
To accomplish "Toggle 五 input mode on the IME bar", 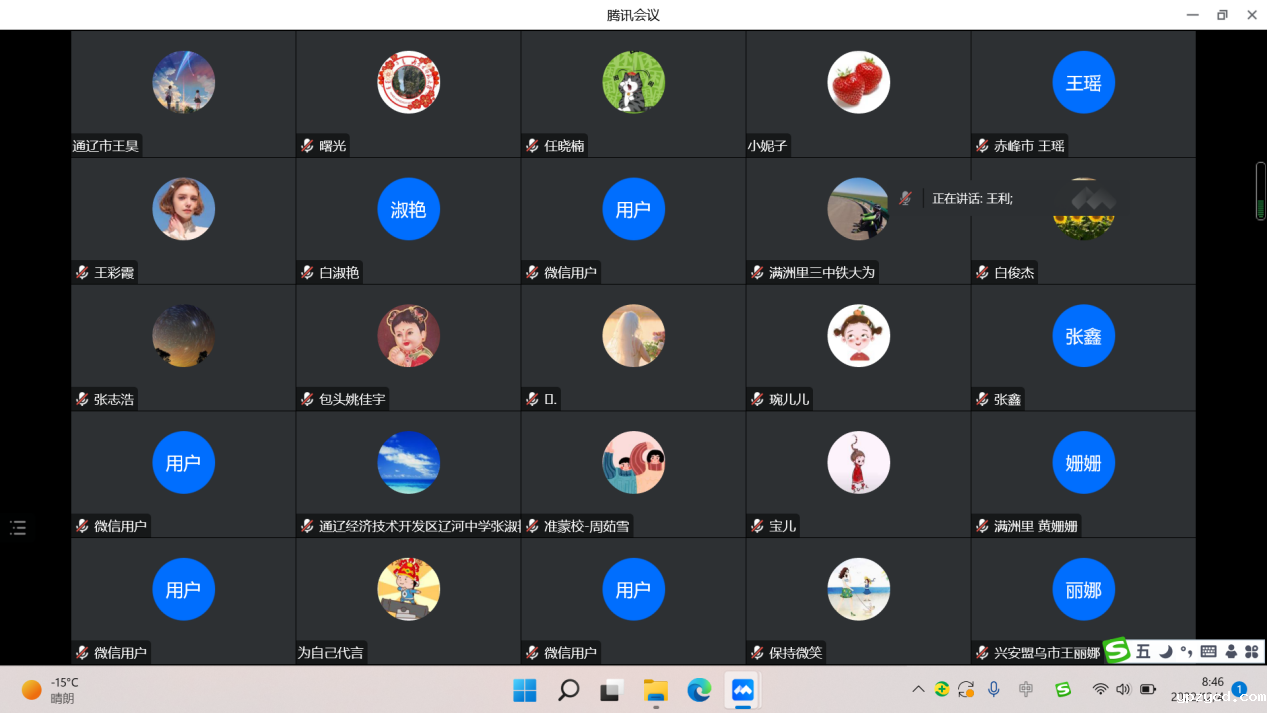I will tap(1143, 652).
